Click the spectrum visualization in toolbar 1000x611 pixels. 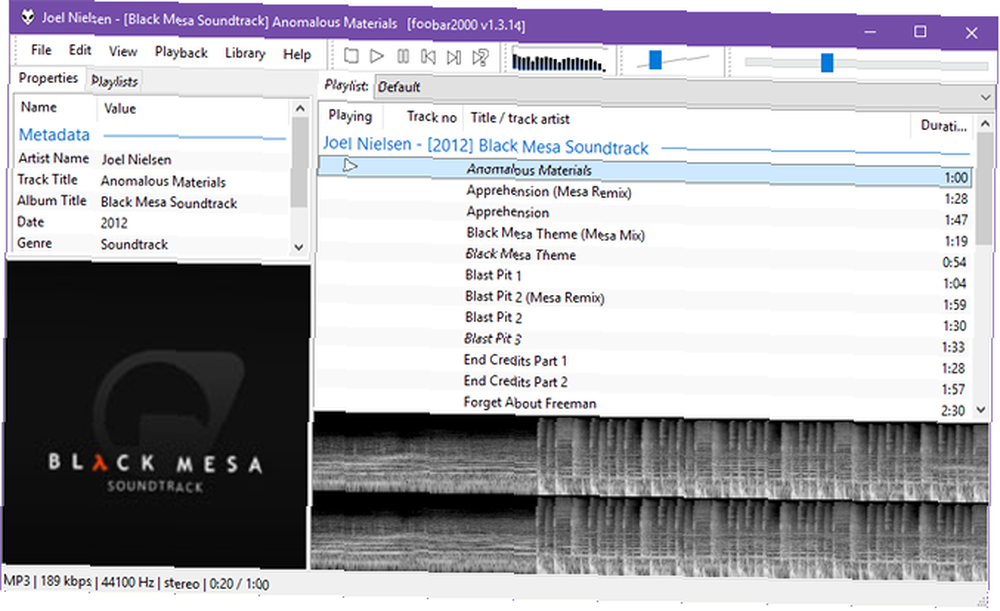click(559, 63)
